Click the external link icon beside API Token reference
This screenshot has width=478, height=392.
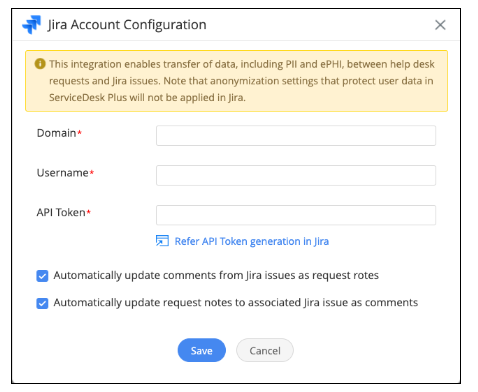(x=162, y=241)
